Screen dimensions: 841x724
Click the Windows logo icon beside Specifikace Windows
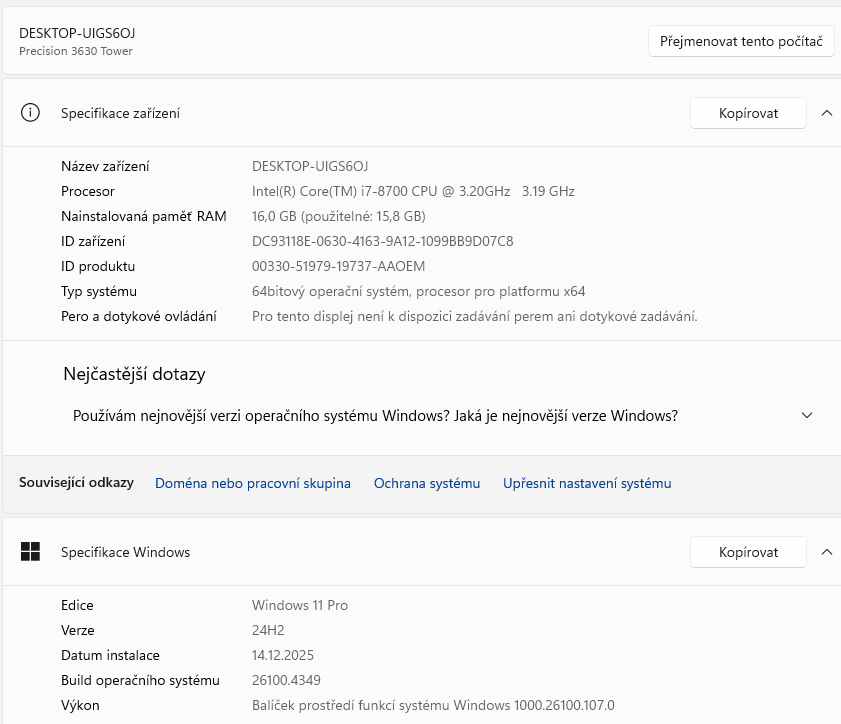(x=30, y=552)
